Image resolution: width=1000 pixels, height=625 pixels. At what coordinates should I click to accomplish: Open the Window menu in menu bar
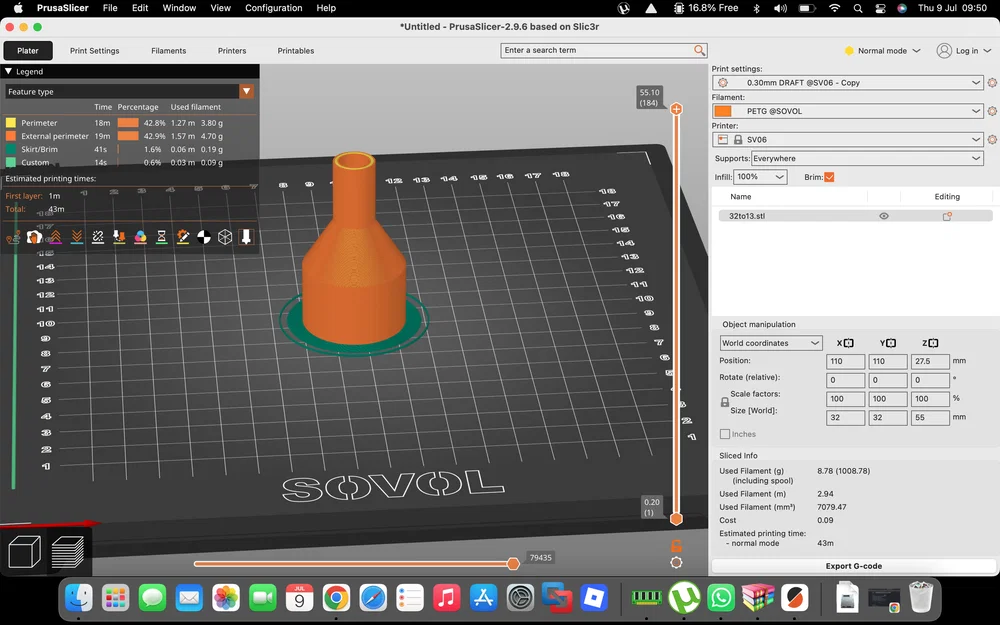(x=179, y=8)
